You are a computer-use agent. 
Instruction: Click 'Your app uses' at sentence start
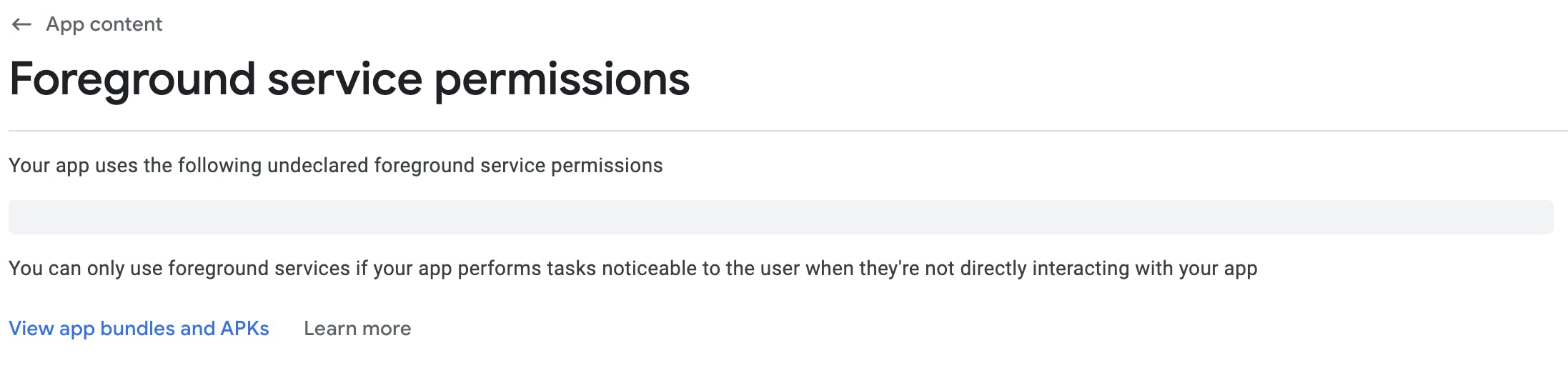73,166
